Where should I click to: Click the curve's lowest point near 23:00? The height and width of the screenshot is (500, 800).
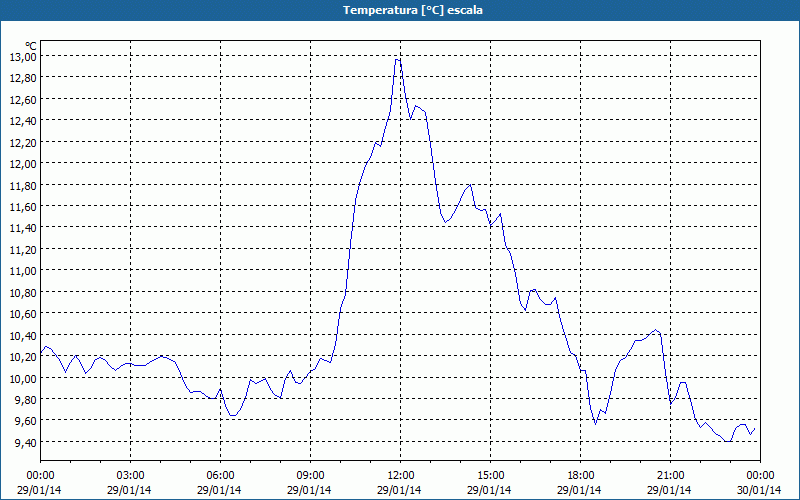tap(728, 441)
